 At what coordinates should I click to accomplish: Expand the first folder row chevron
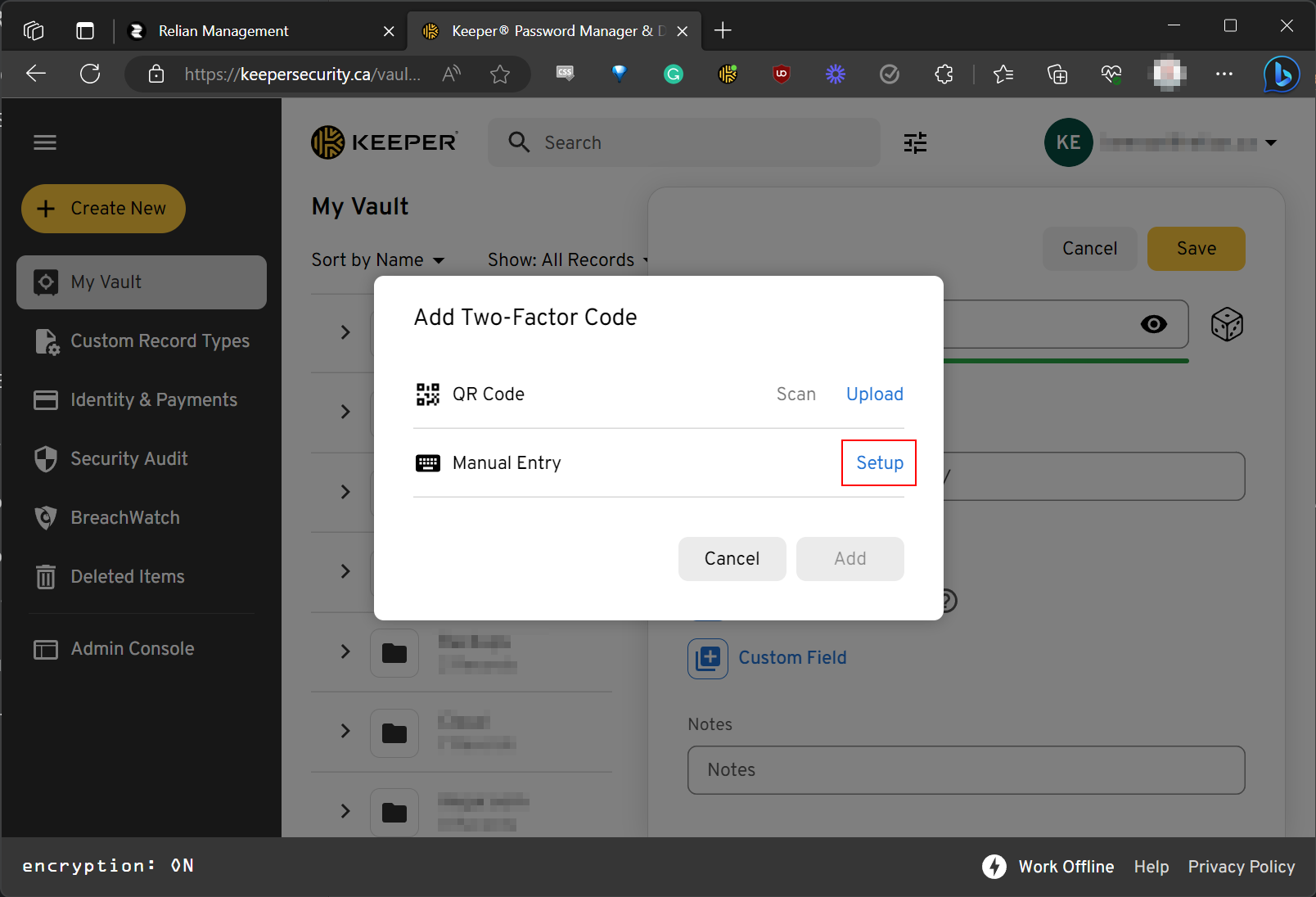click(345, 332)
